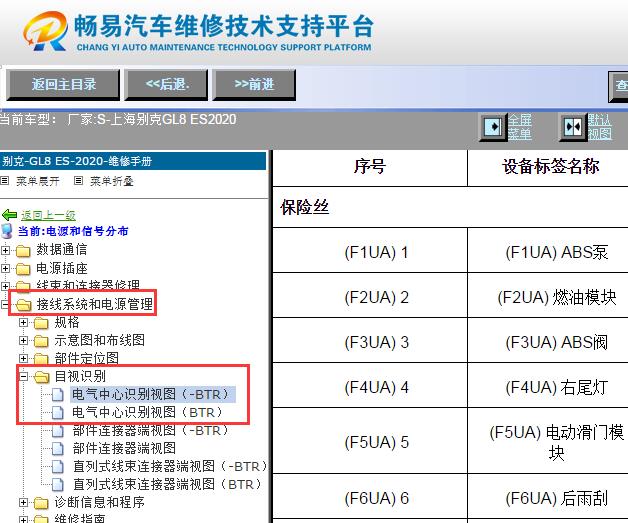628x523 pixels.
Task: Click 规格 folder icon
Action: click(x=41, y=323)
